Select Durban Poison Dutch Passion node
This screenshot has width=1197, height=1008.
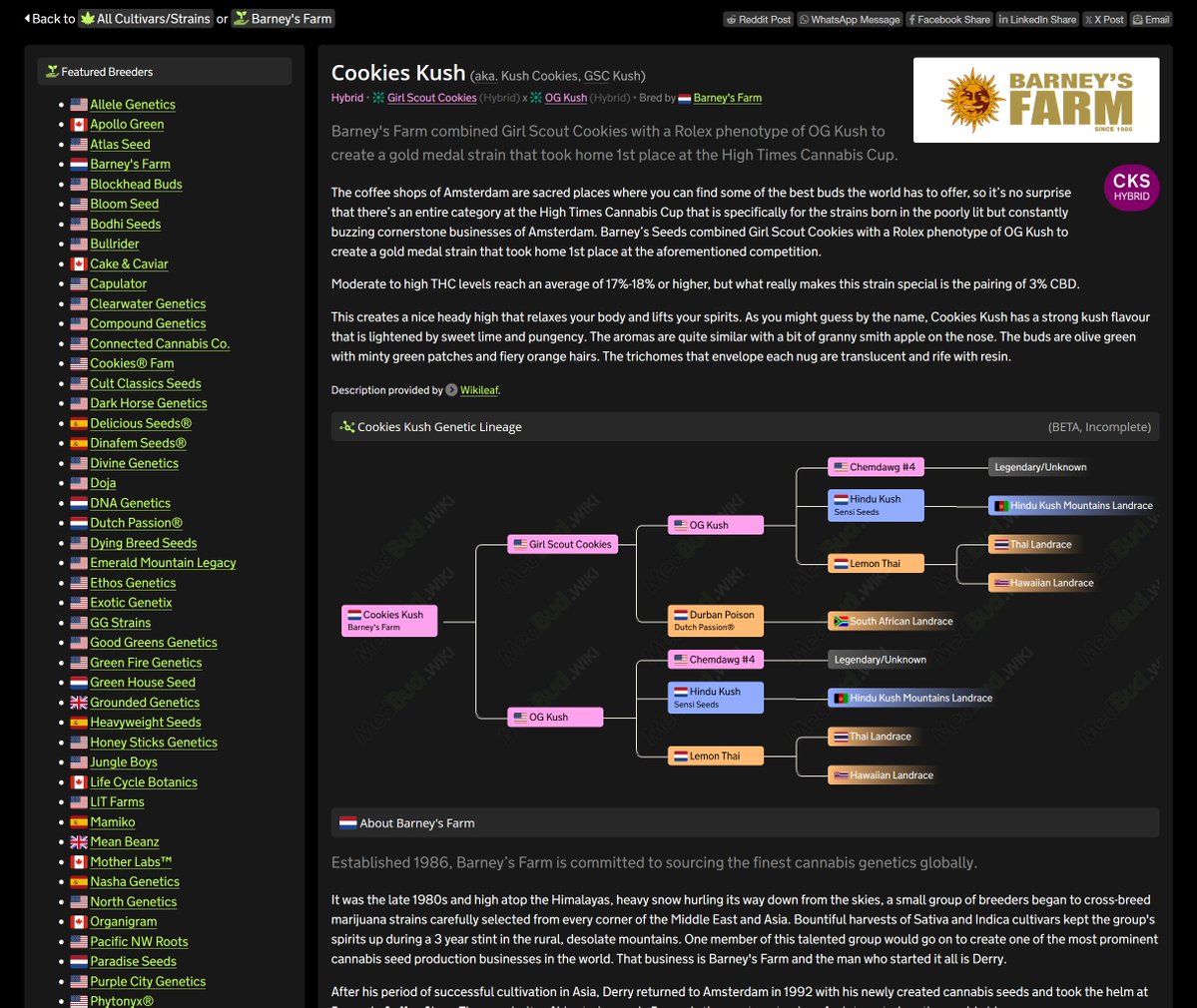pos(715,621)
